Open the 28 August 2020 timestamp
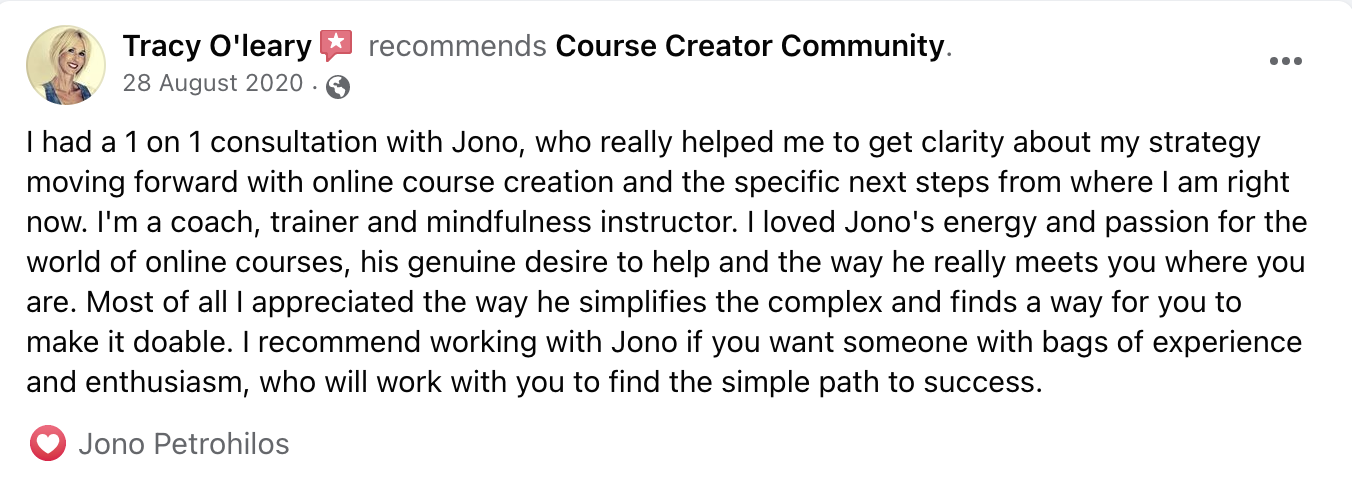 click(212, 84)
